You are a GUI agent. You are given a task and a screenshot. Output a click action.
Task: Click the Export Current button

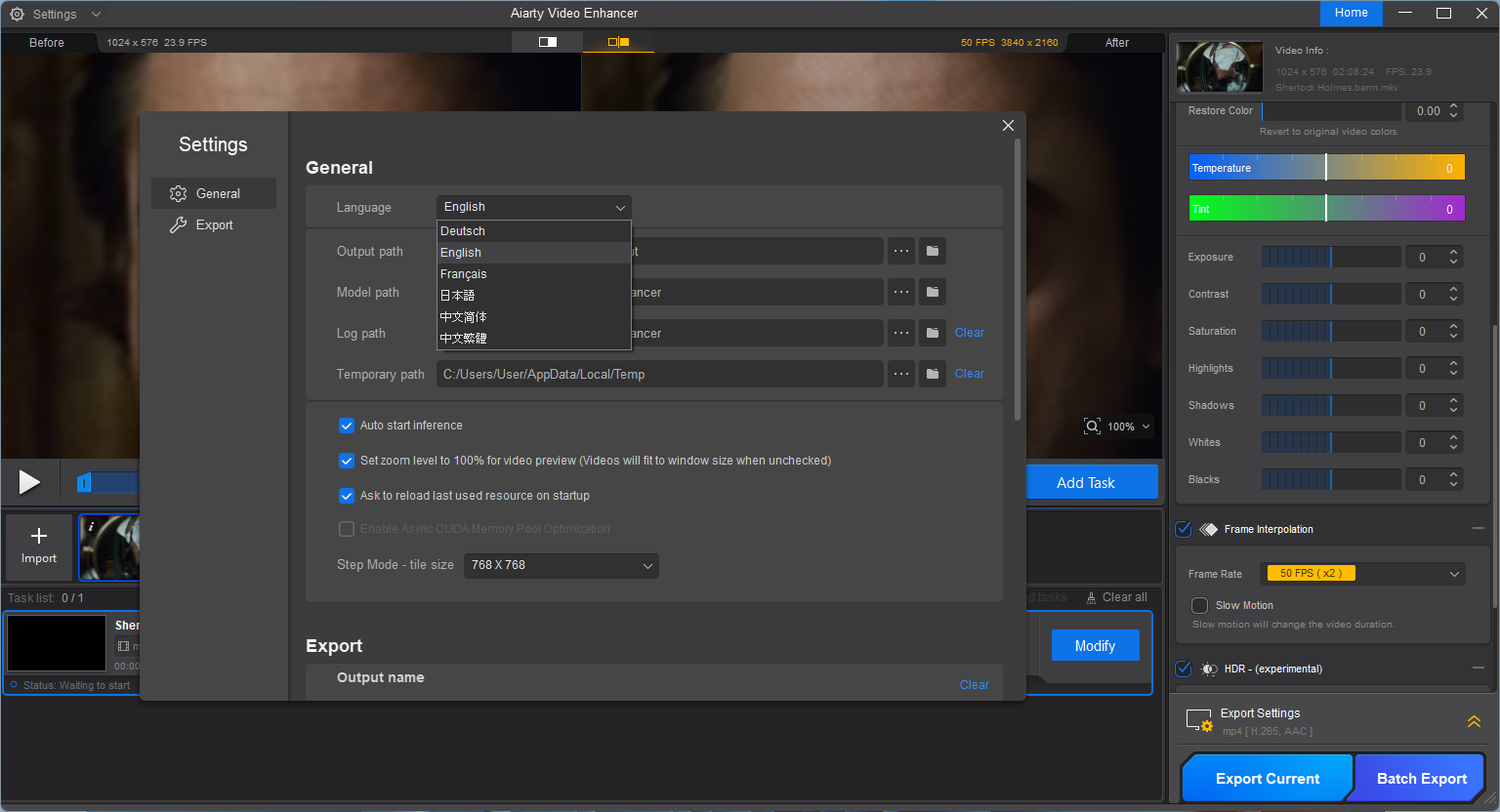click(1267, 778)
